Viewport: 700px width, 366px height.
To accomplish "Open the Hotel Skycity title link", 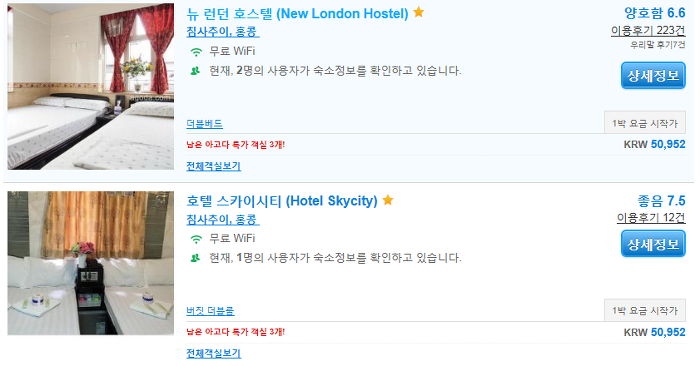I will click(x=282, y=201).
